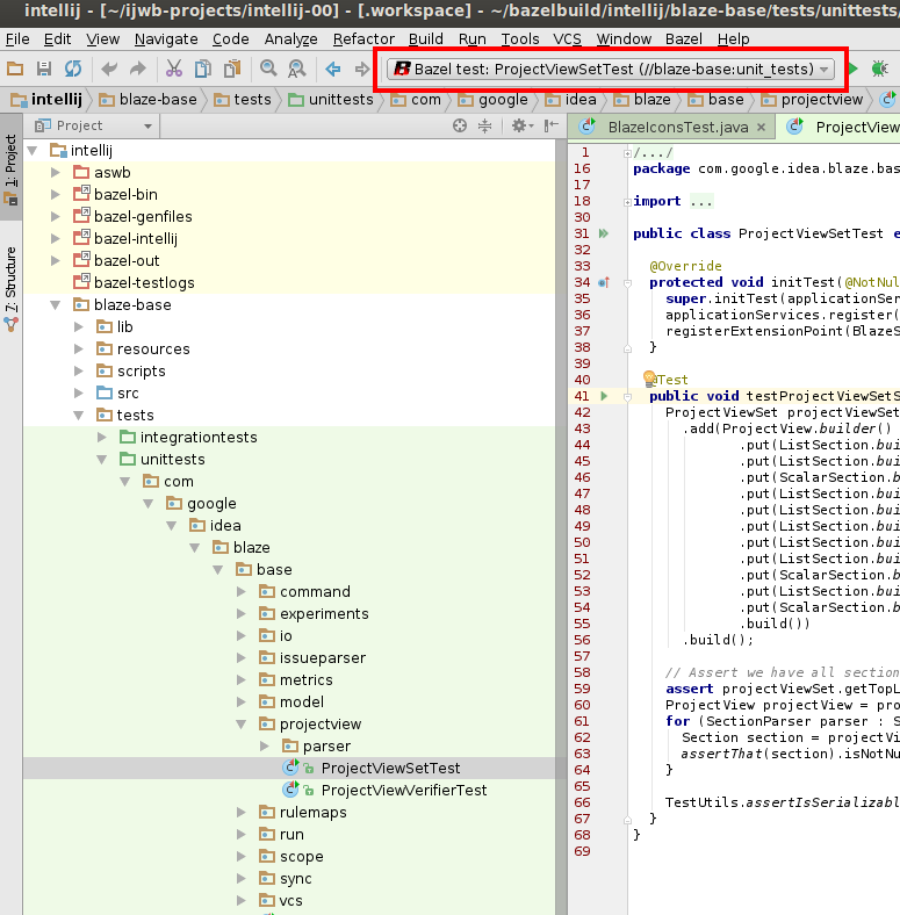Collapse the intellij root node

[33, 151]
